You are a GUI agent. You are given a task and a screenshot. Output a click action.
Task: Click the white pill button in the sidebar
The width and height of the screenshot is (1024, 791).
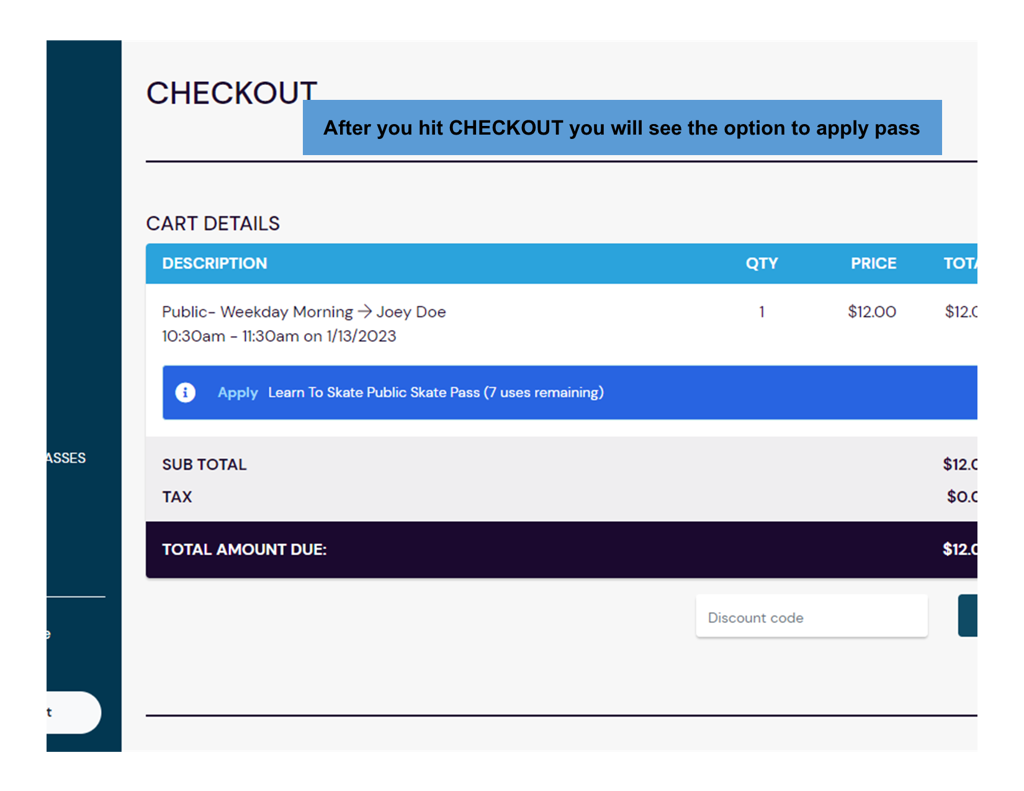pyautogui.click(x=72, y=713)
